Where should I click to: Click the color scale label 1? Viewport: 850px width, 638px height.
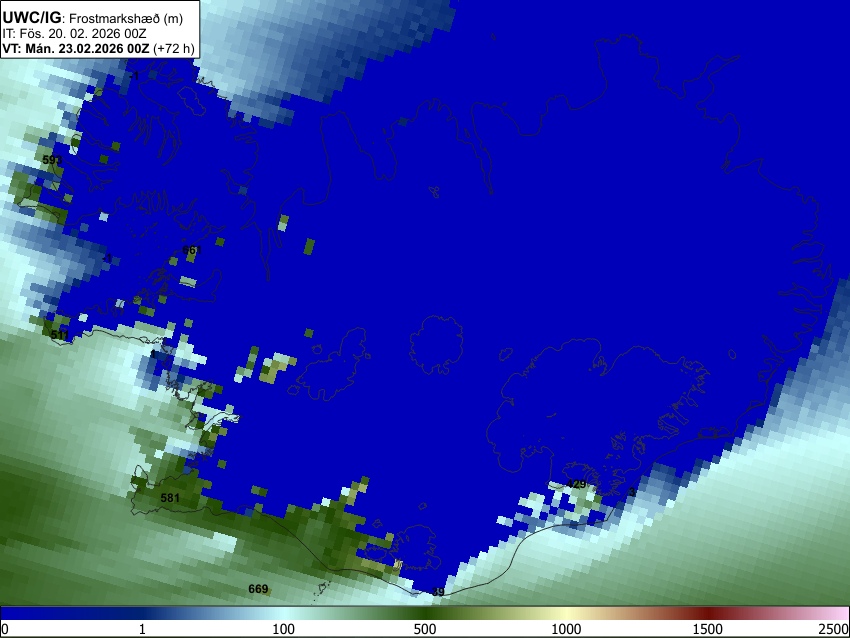[142, 629]
